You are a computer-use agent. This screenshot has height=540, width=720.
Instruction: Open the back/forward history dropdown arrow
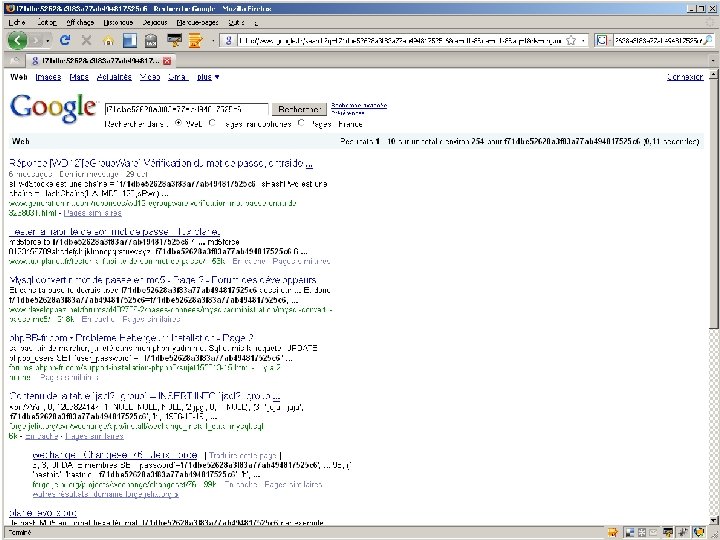click(48, 41)
